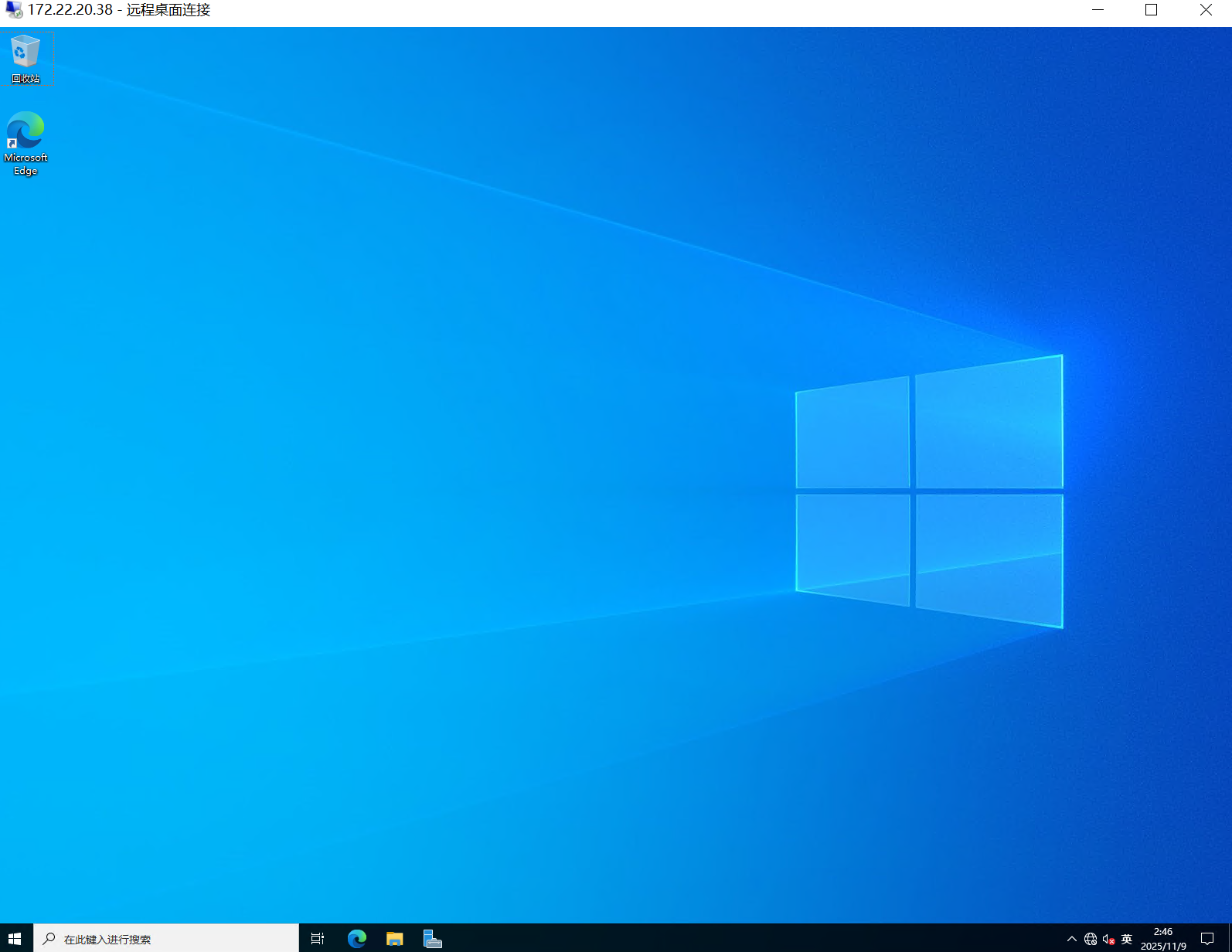
Task: Open Task View from the taskbar
Action: click(317, 939)
